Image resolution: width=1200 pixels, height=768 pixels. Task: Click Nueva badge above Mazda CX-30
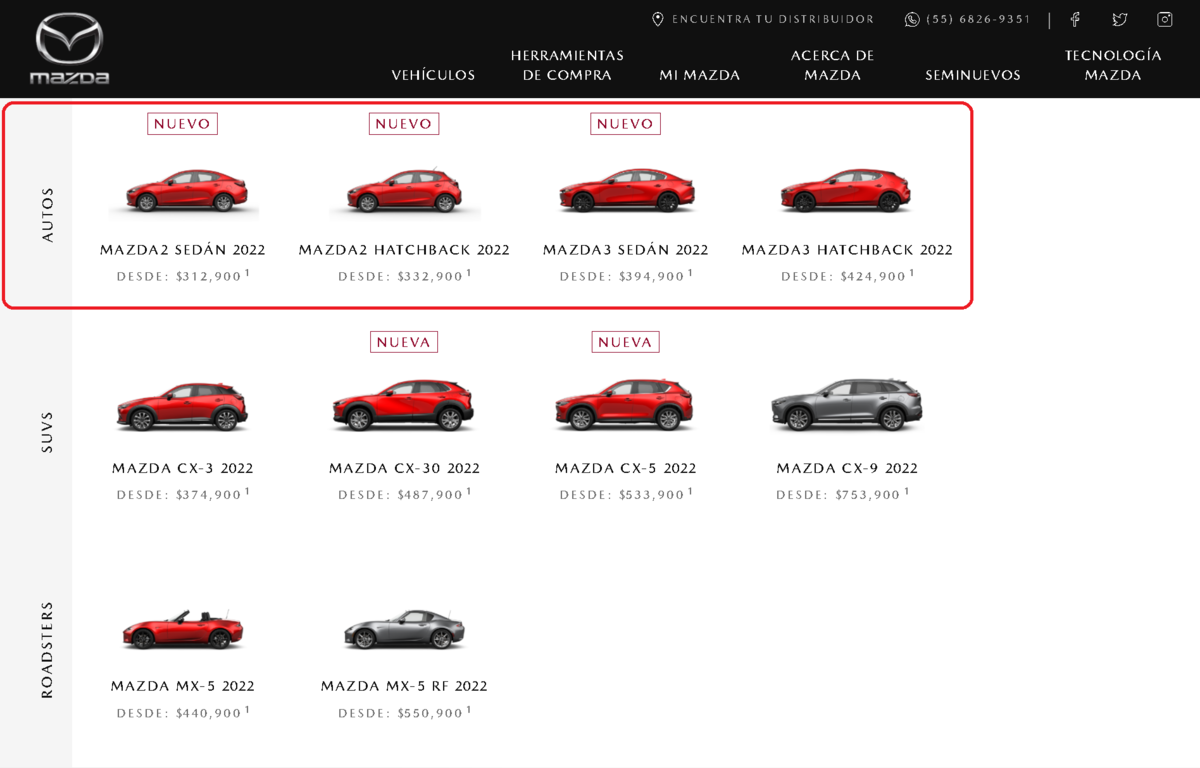click(404, 342)
